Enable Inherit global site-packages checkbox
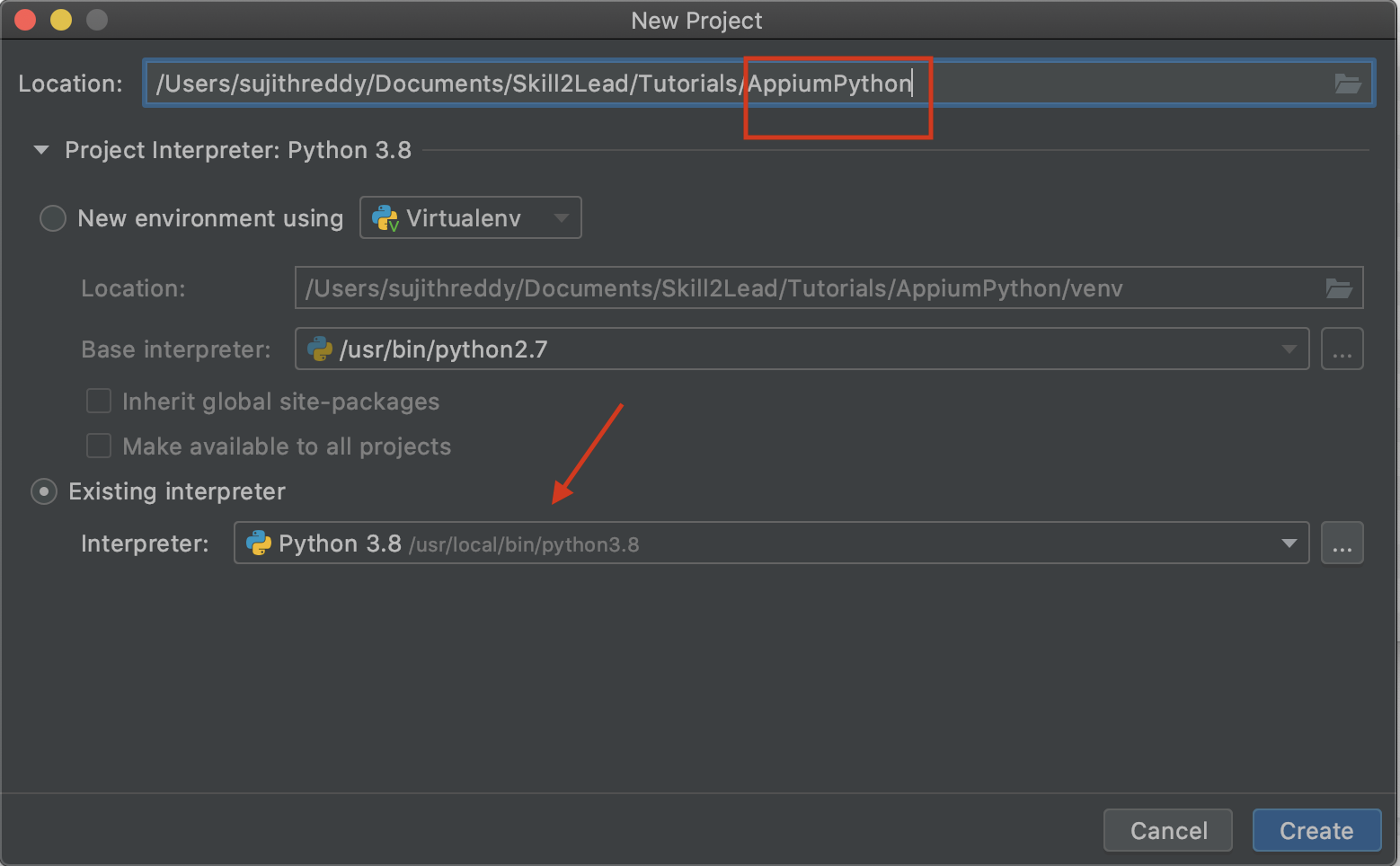Viewport: 1400px width, 866px height. click(x=99, y=401)
